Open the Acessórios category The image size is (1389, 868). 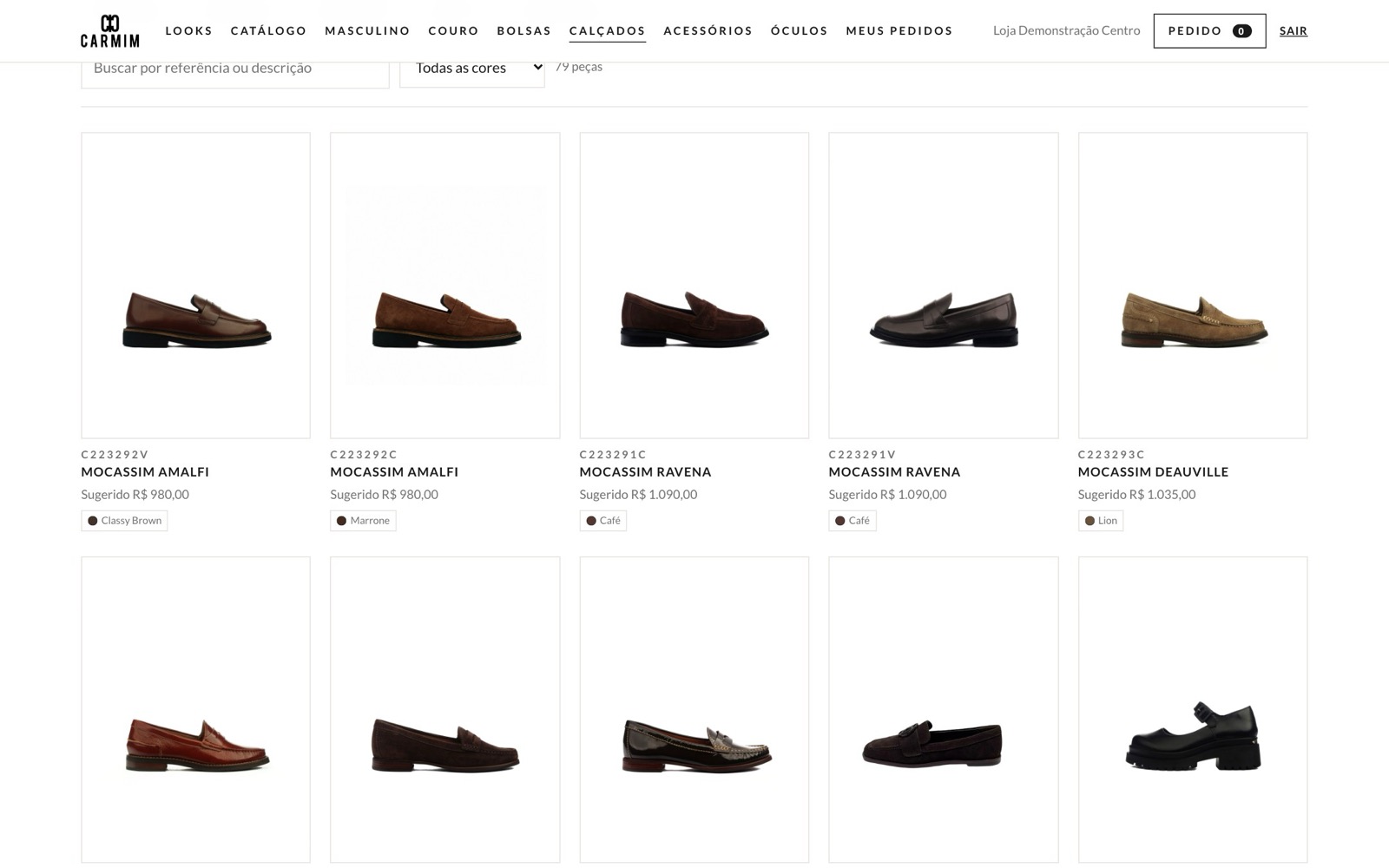click(708, 30)
